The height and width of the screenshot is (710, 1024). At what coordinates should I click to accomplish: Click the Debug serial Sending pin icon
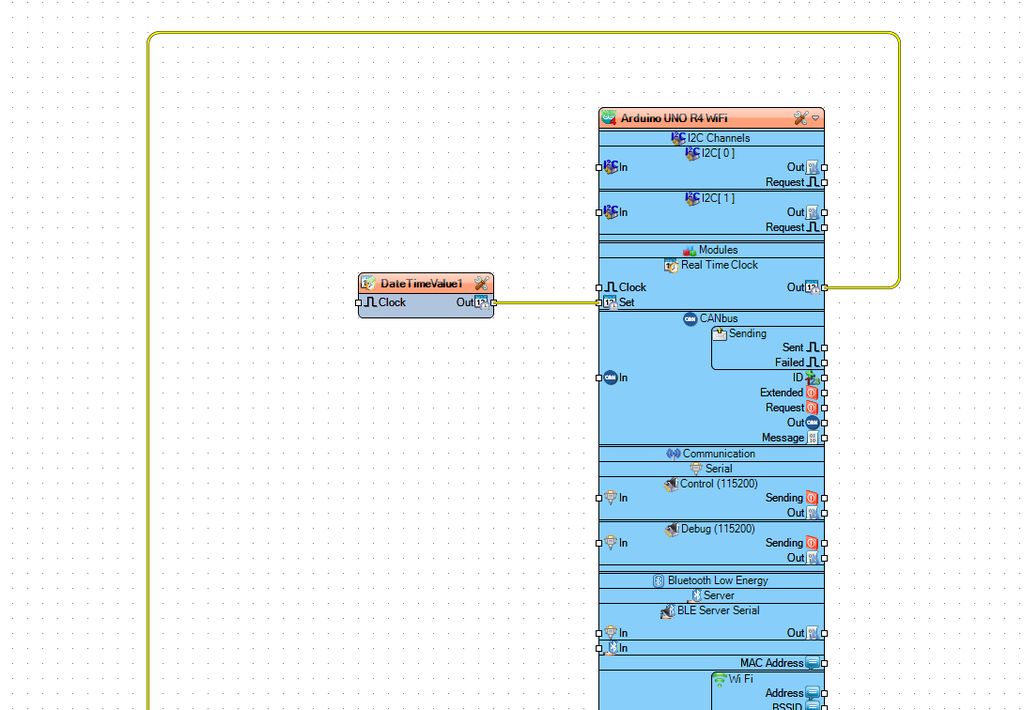812,543
